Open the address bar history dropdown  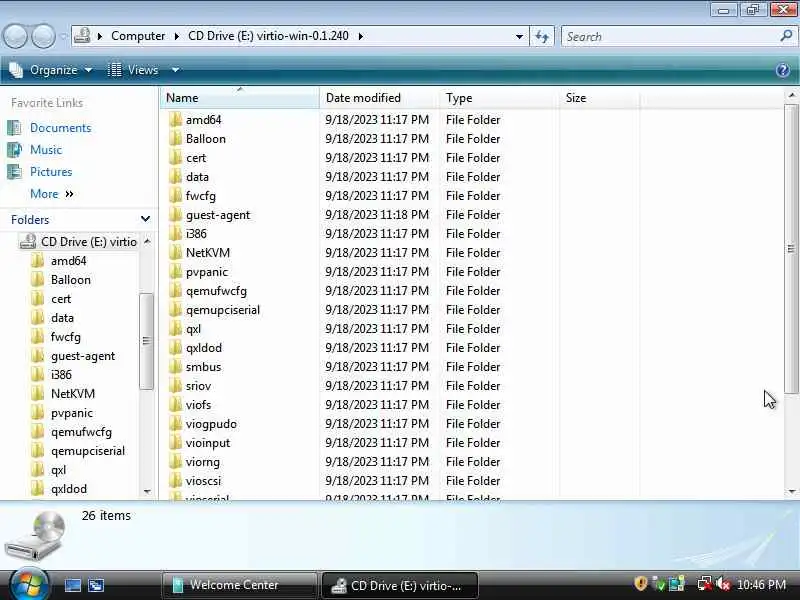tap(519, 36)
